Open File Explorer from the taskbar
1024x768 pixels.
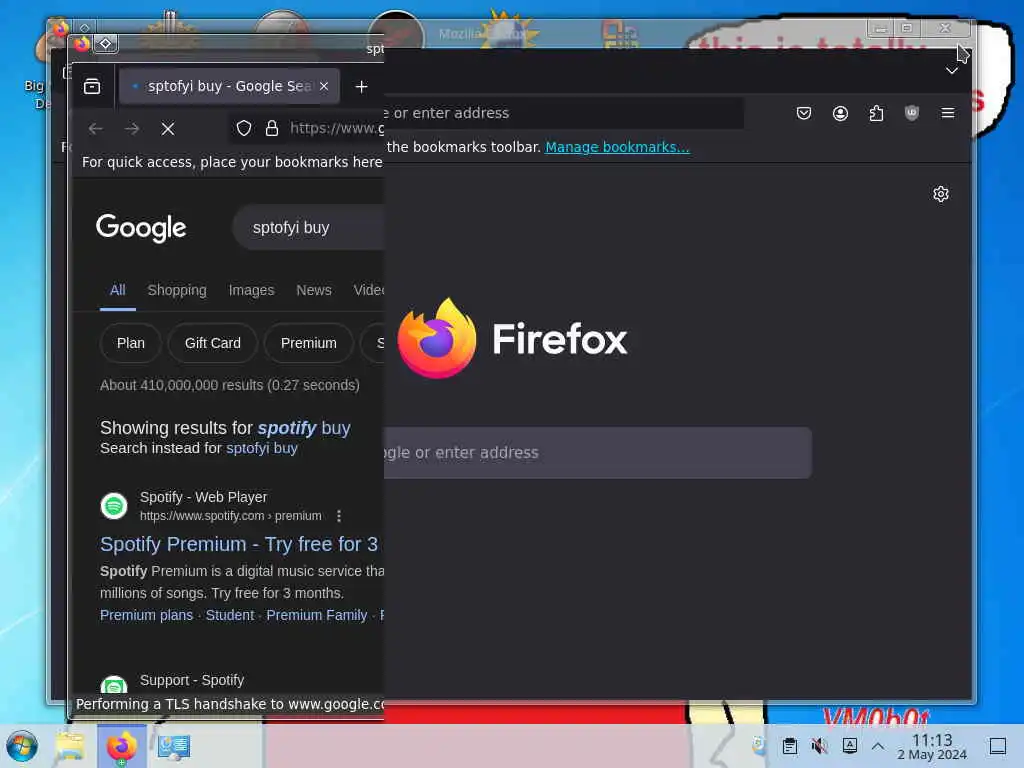70,746
